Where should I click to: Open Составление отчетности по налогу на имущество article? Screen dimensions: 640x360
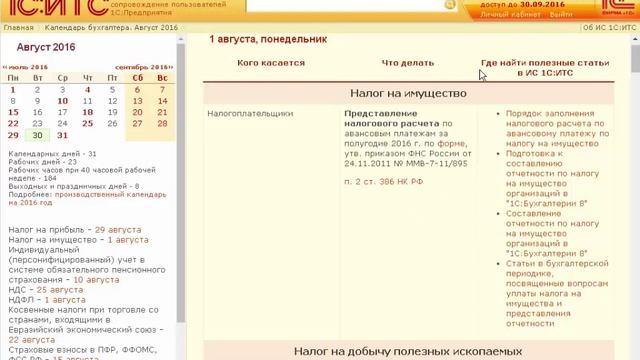[553, 233]
